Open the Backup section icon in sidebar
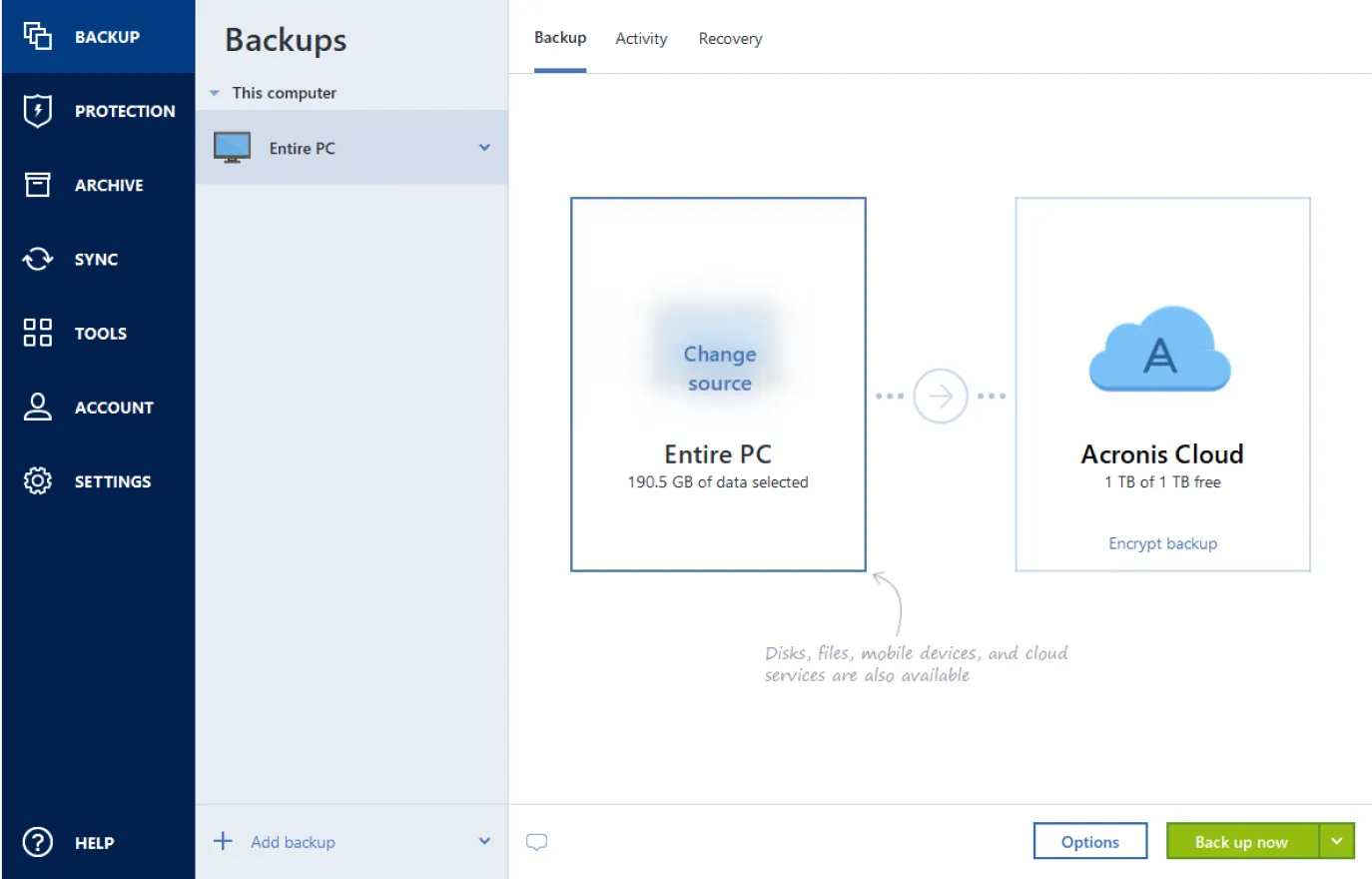 pos(37,36)
